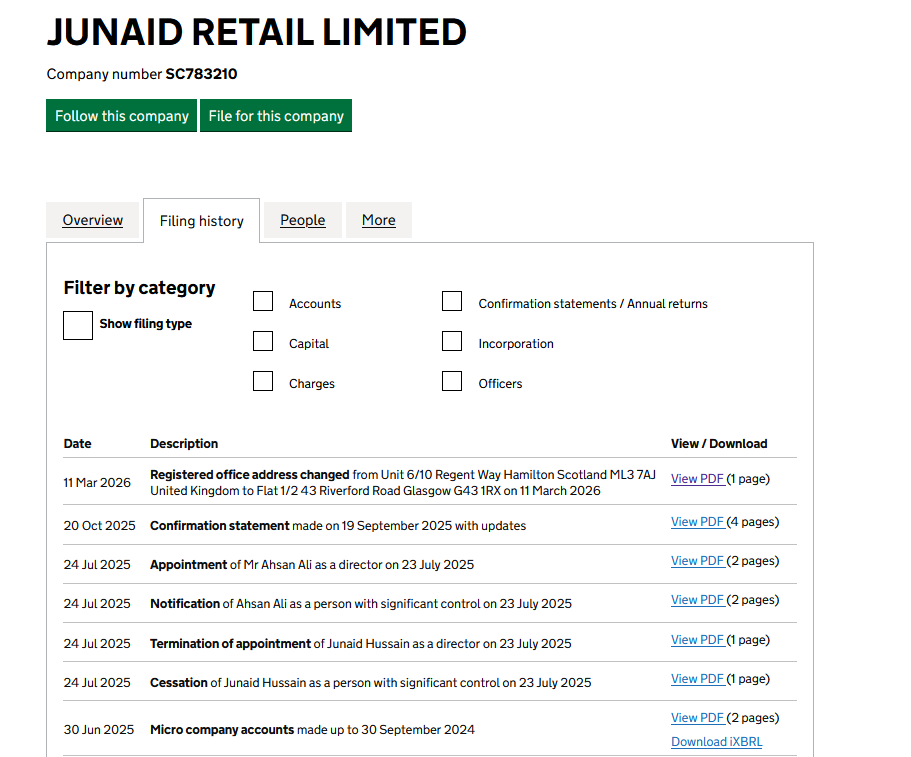Enable the Show filing type checkbox

[78, 325]
